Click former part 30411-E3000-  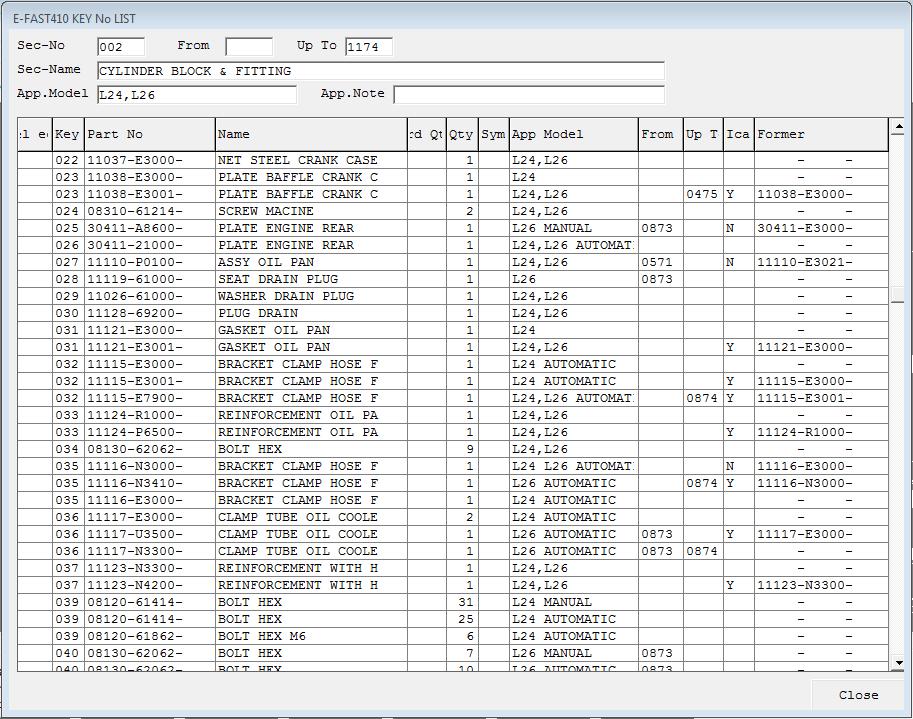tap(821, 228)
